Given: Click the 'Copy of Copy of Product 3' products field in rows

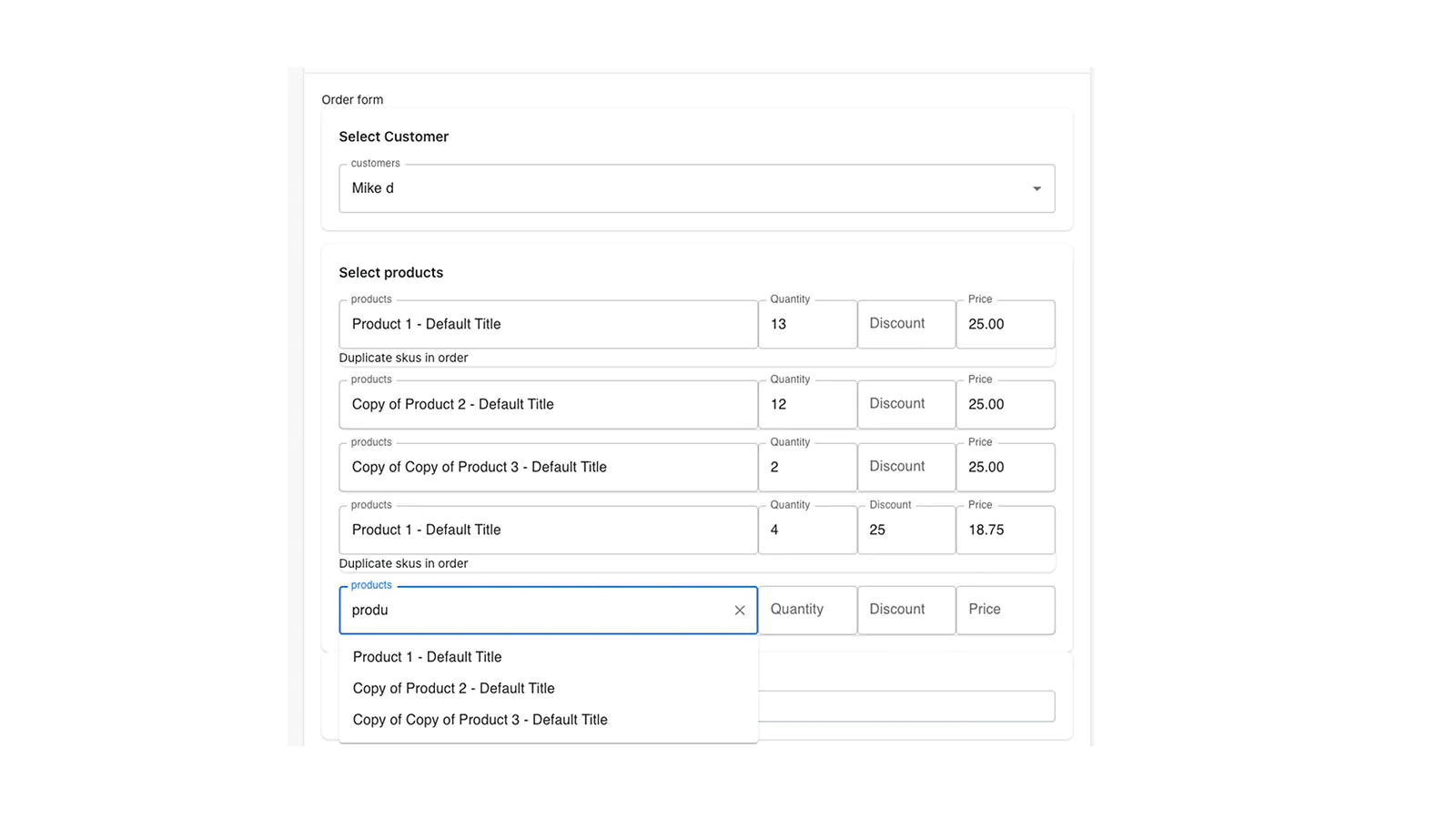Looking at the screenshot, I should (549, 467).
